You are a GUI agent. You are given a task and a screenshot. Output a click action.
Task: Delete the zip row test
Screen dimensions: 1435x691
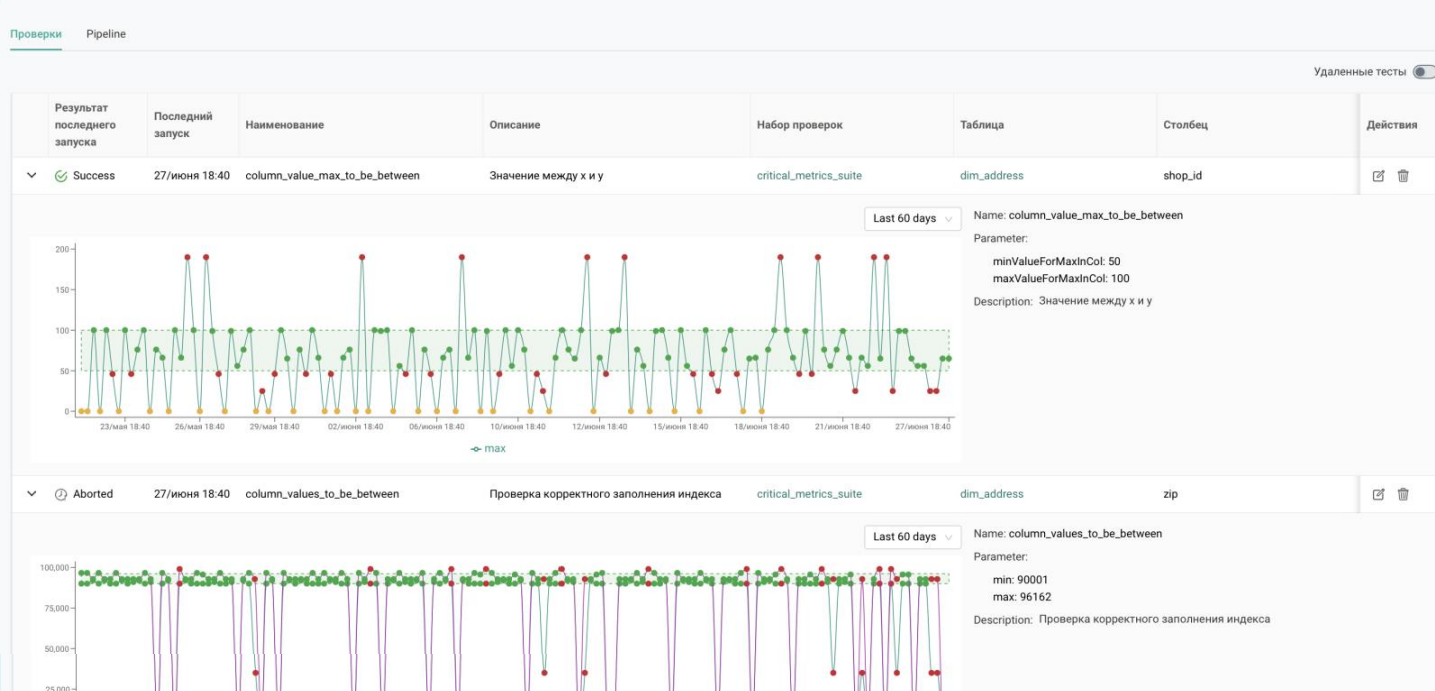(x=1403, y=494)
